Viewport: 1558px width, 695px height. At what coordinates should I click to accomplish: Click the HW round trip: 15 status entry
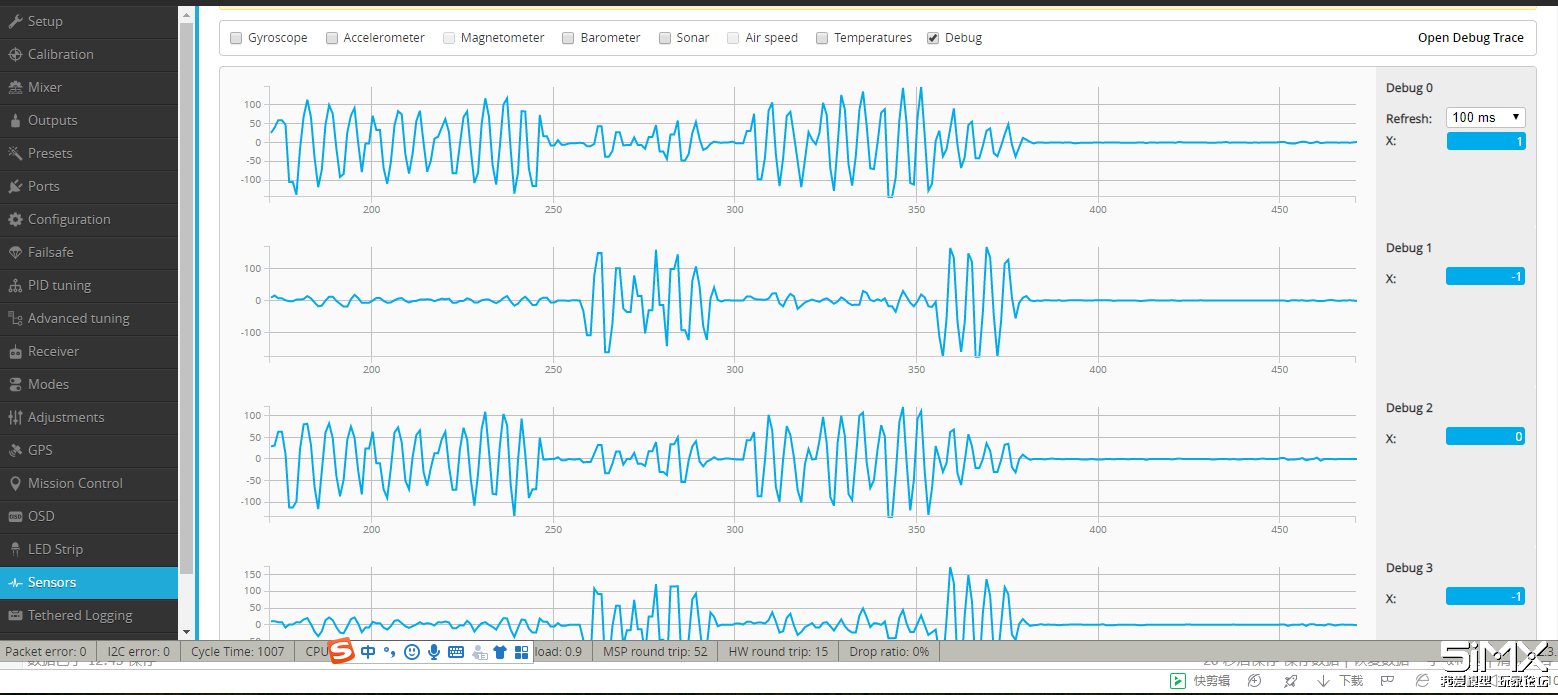779,651
